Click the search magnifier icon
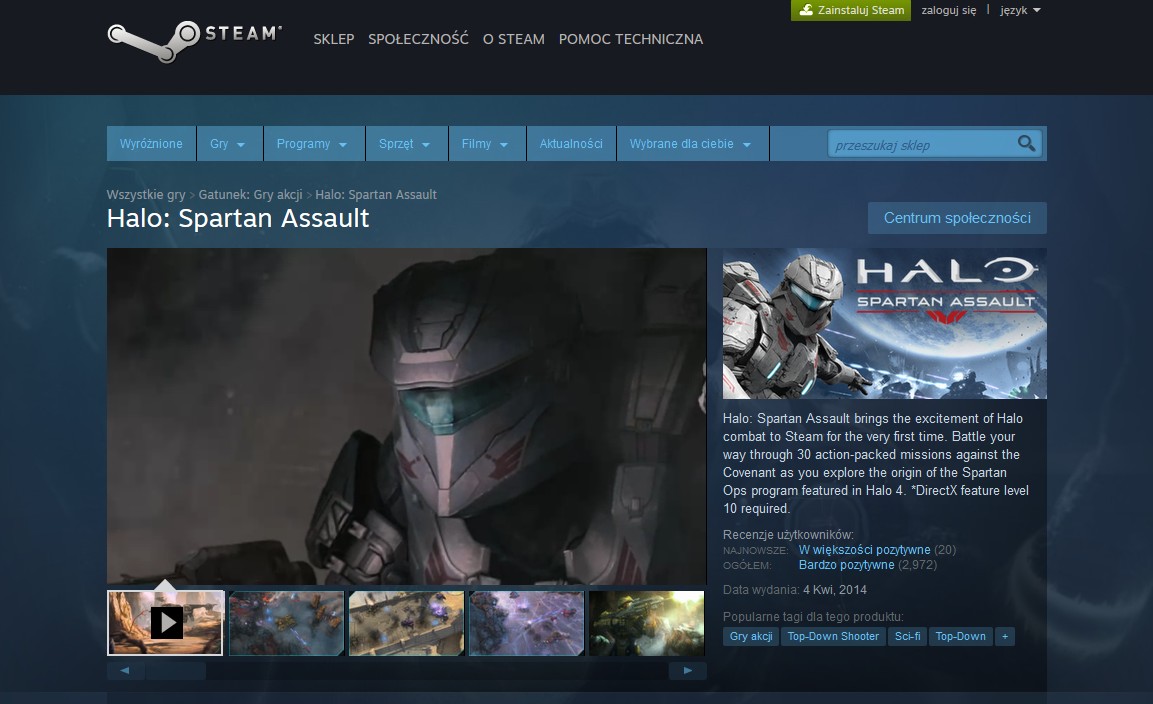 coord(1027,143)
